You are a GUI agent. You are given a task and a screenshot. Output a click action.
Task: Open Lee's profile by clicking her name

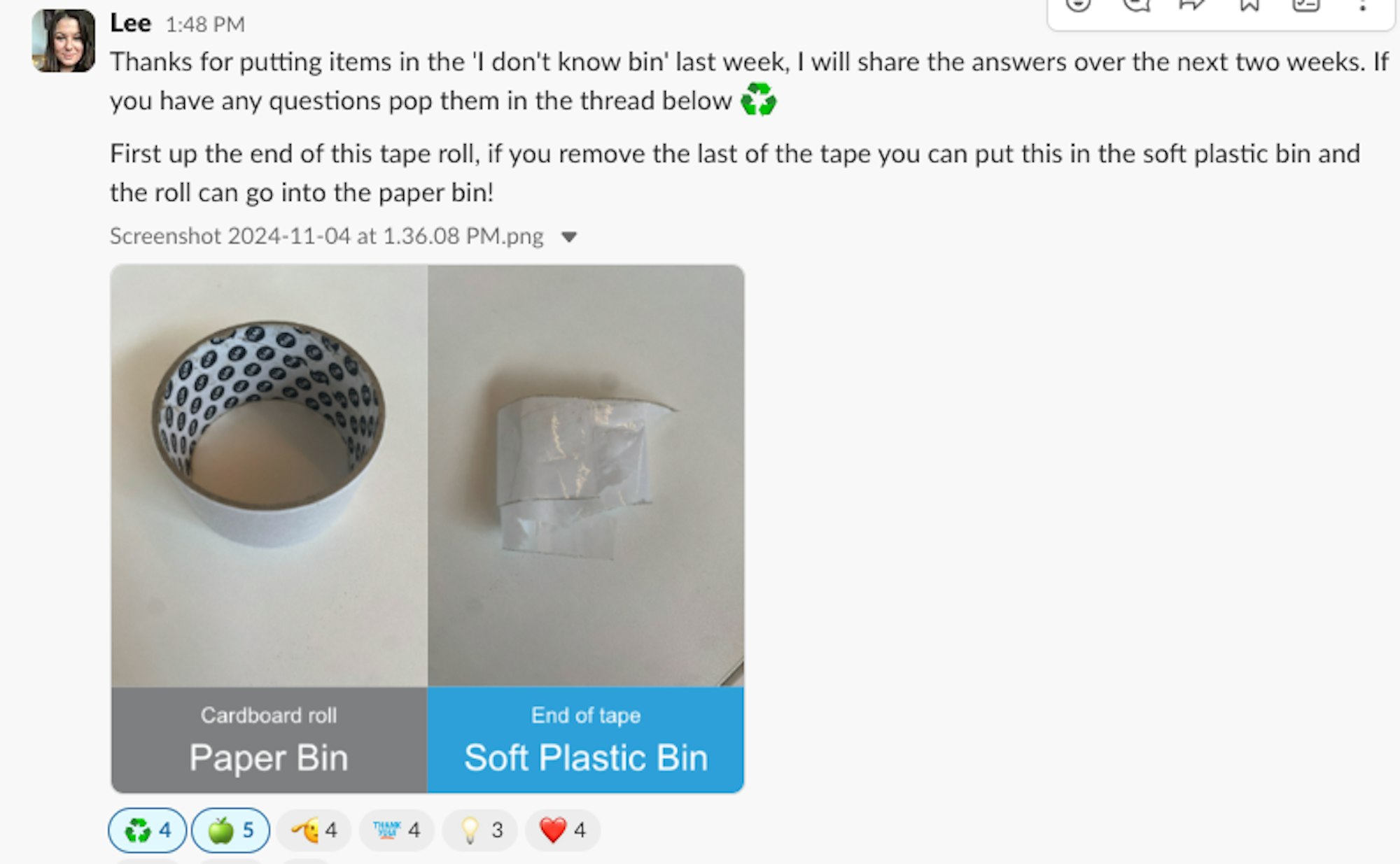coord(132,22)
